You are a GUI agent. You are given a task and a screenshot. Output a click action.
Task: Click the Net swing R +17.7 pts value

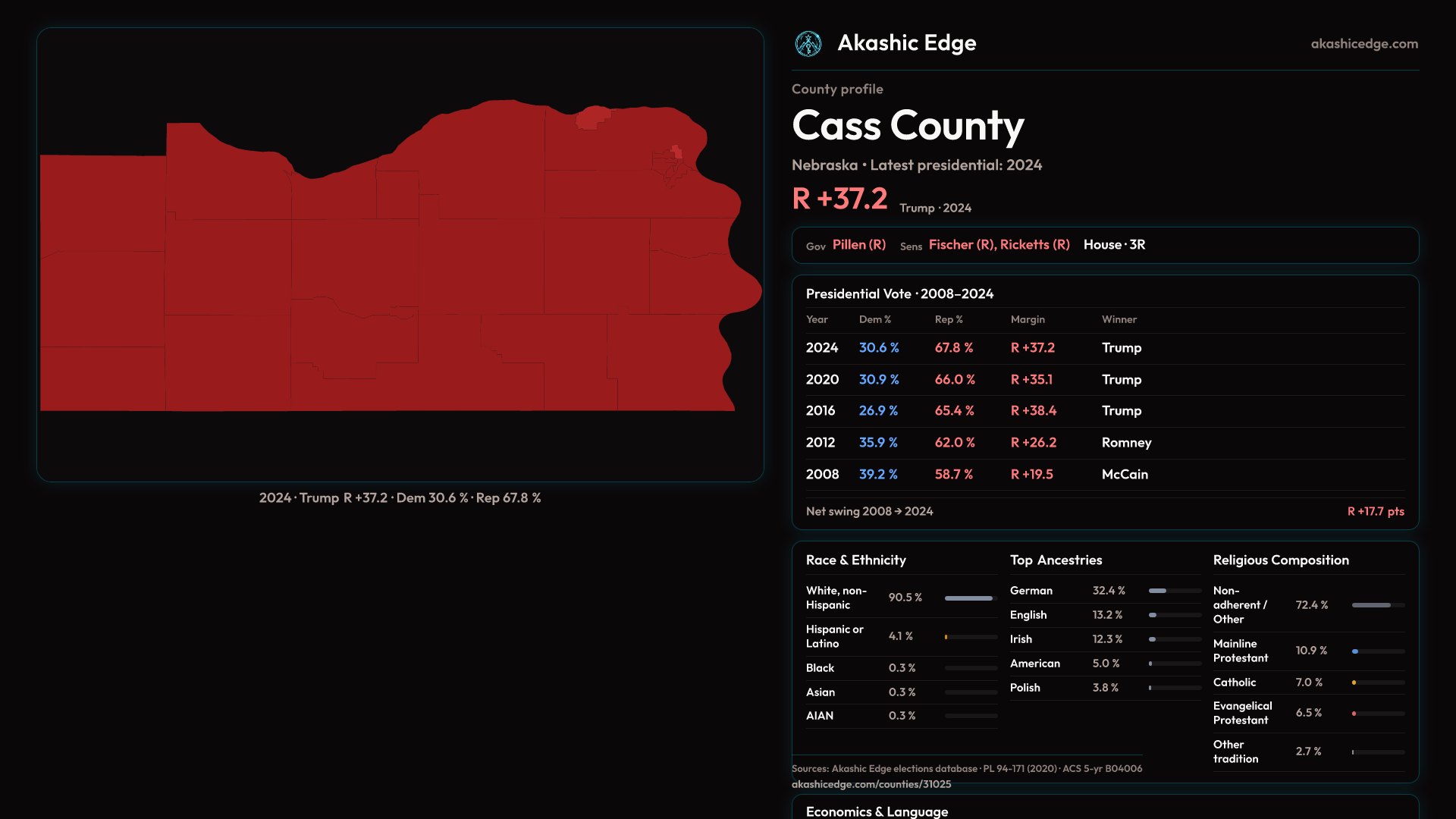tap(1375, 512)
